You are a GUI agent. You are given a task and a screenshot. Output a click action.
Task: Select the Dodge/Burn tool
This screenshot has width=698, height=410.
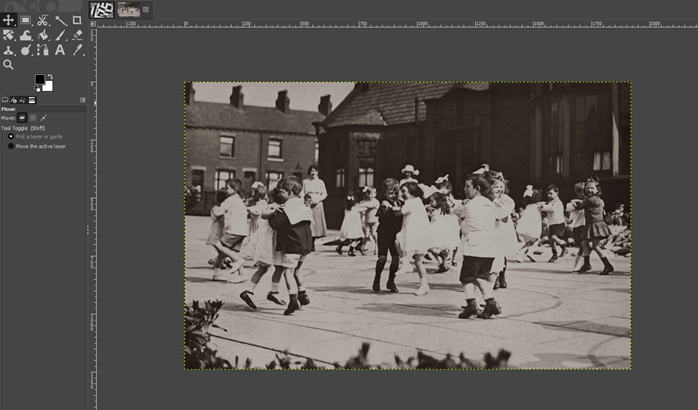pyautogui.click(x=25, y=50)
